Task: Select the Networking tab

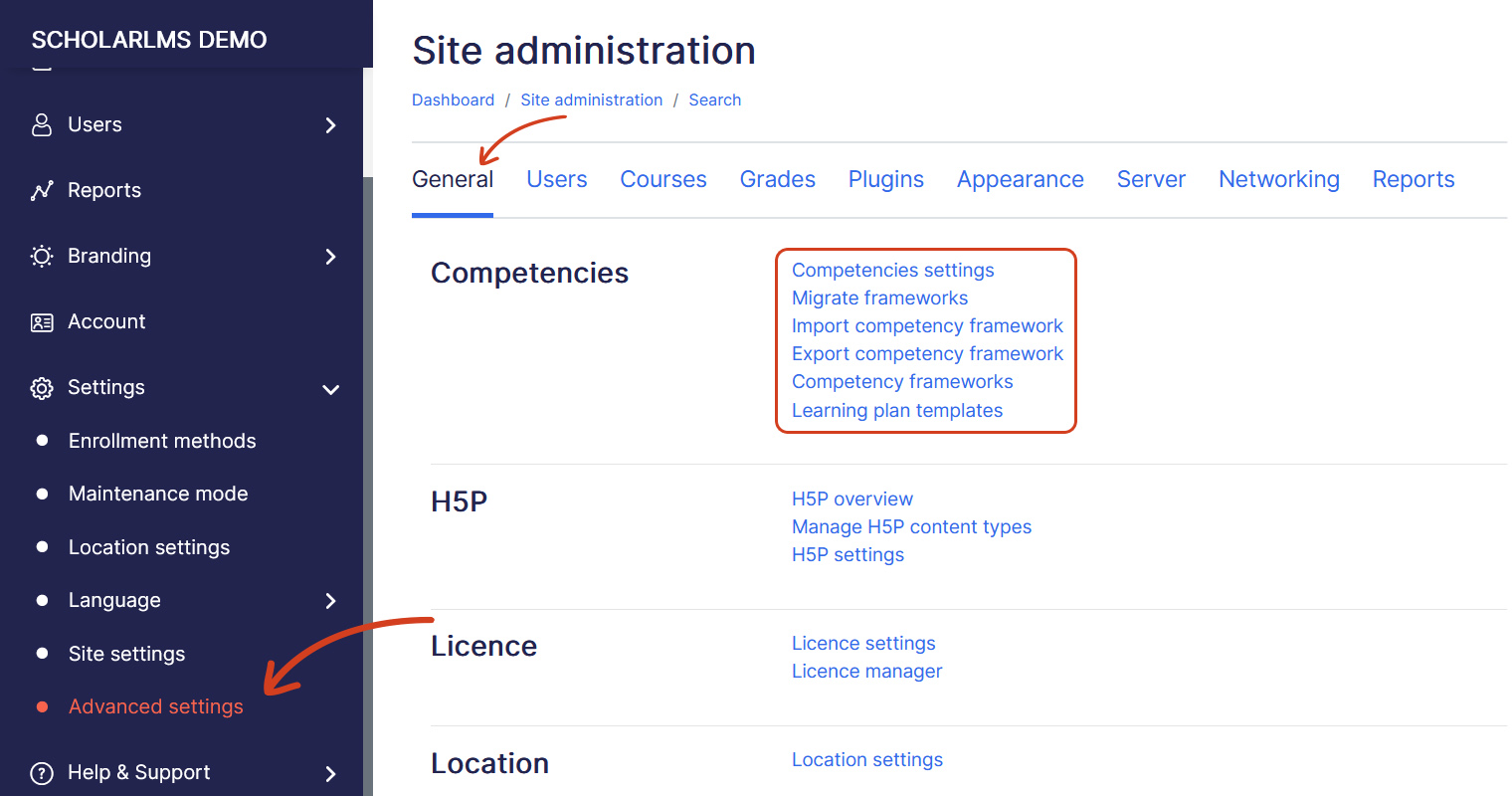Action: 1278,179
